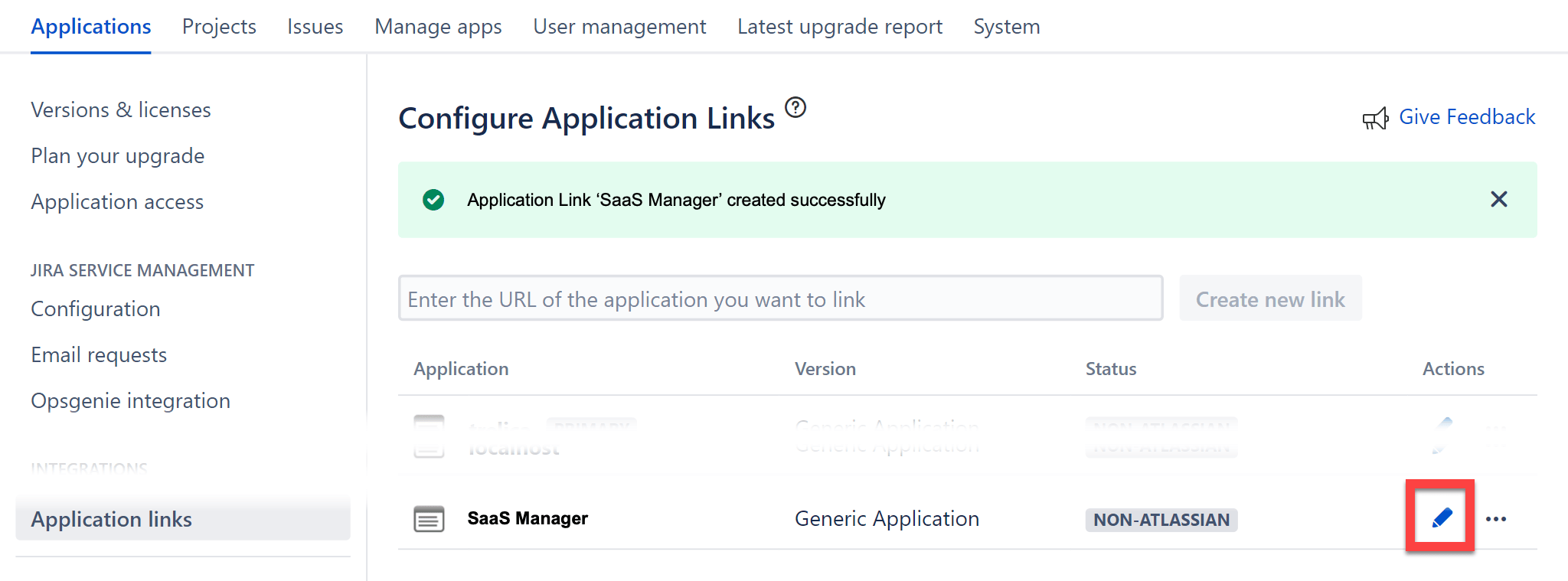Select Application links sidebar item

(183, 519)
